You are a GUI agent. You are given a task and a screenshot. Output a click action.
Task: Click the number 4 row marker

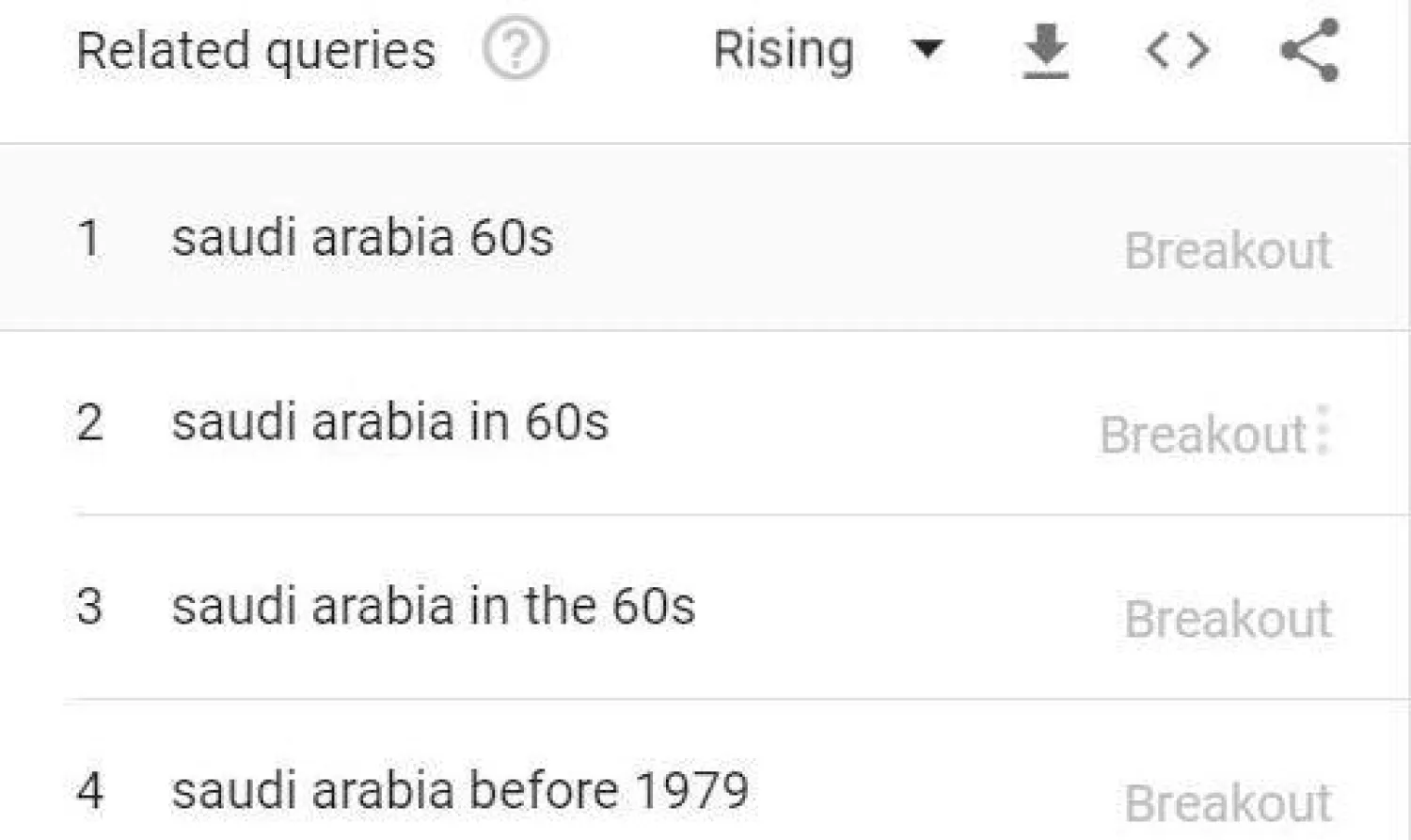pyautogui.click(x=90, y=790)
